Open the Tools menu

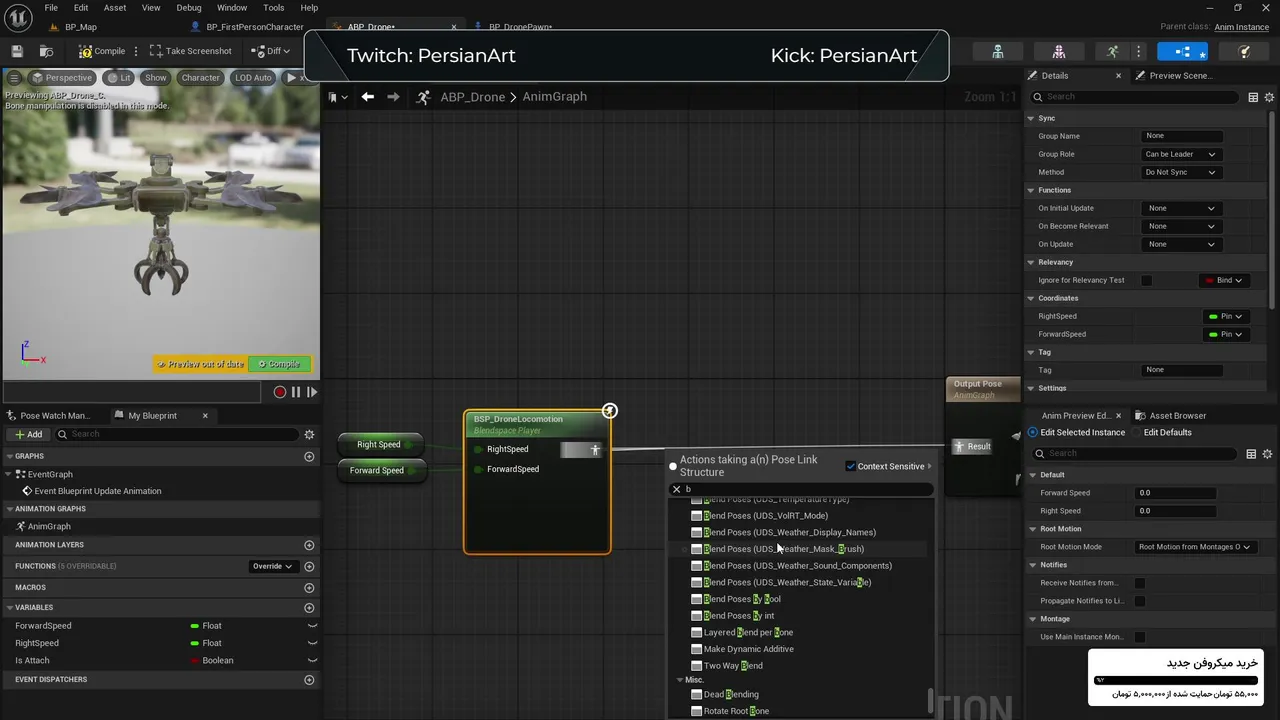coord(273,8)
